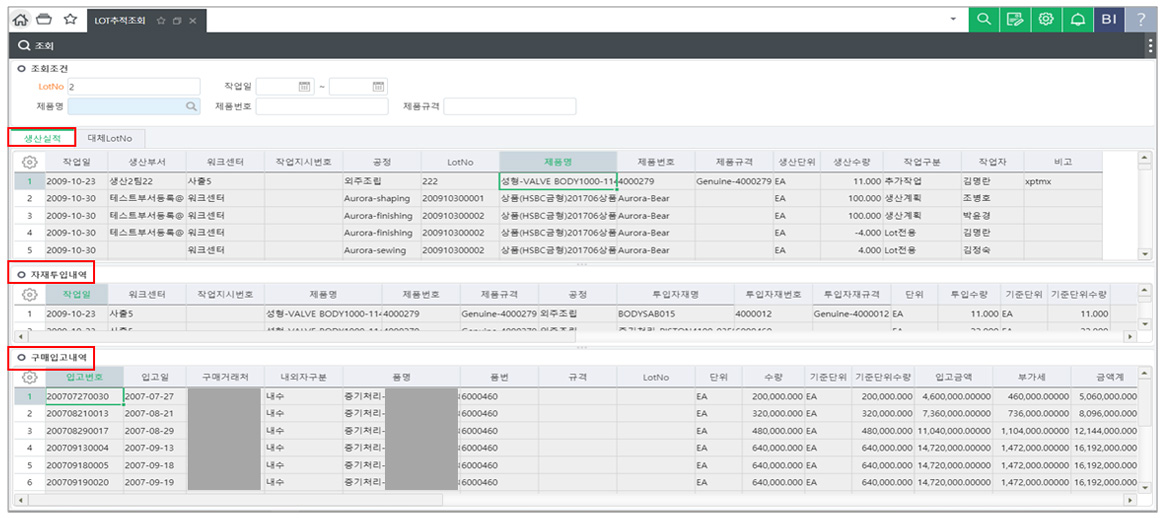Close the LOT추적조회 tab
The width and height of the screenshot is (1167, 518).
[x=193, y=21]
